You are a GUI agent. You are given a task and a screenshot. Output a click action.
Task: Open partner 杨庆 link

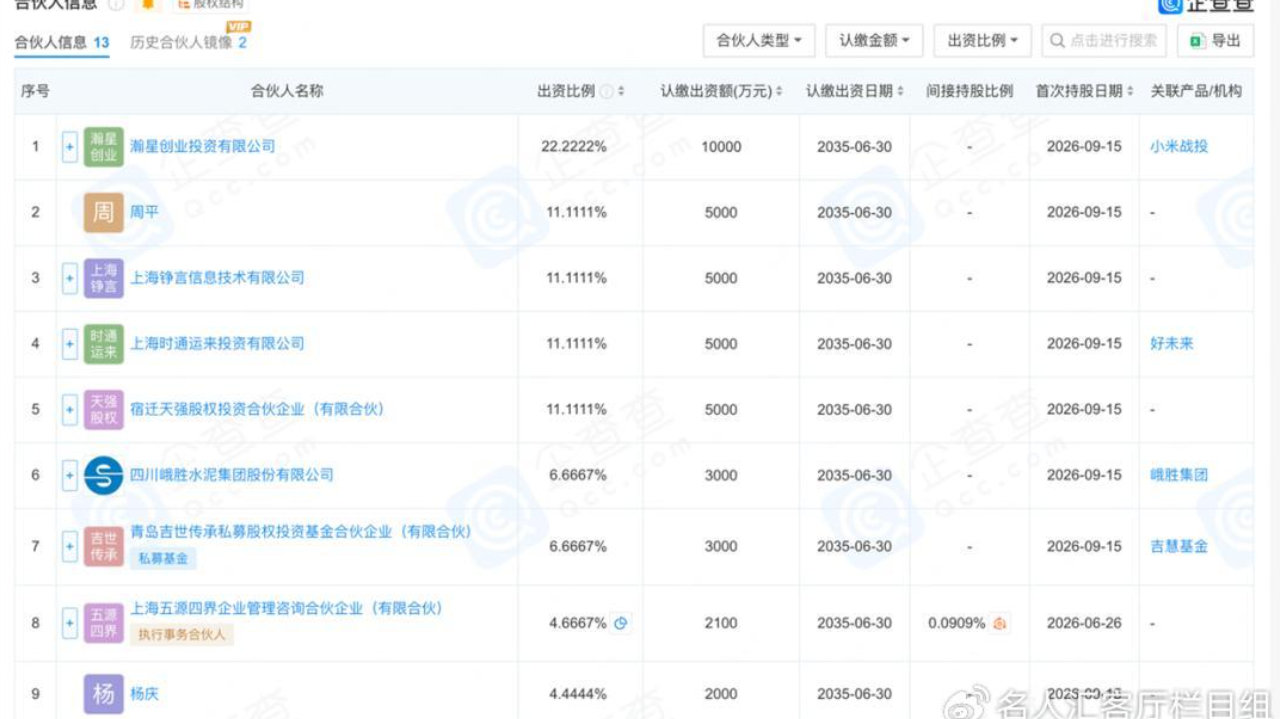click(x=145, y=694)
